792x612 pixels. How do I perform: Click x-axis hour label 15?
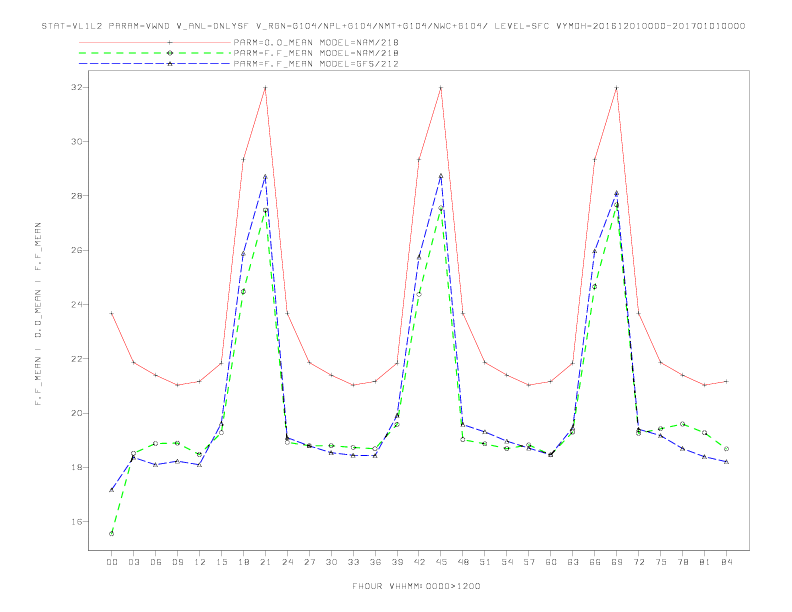(221, 562)
